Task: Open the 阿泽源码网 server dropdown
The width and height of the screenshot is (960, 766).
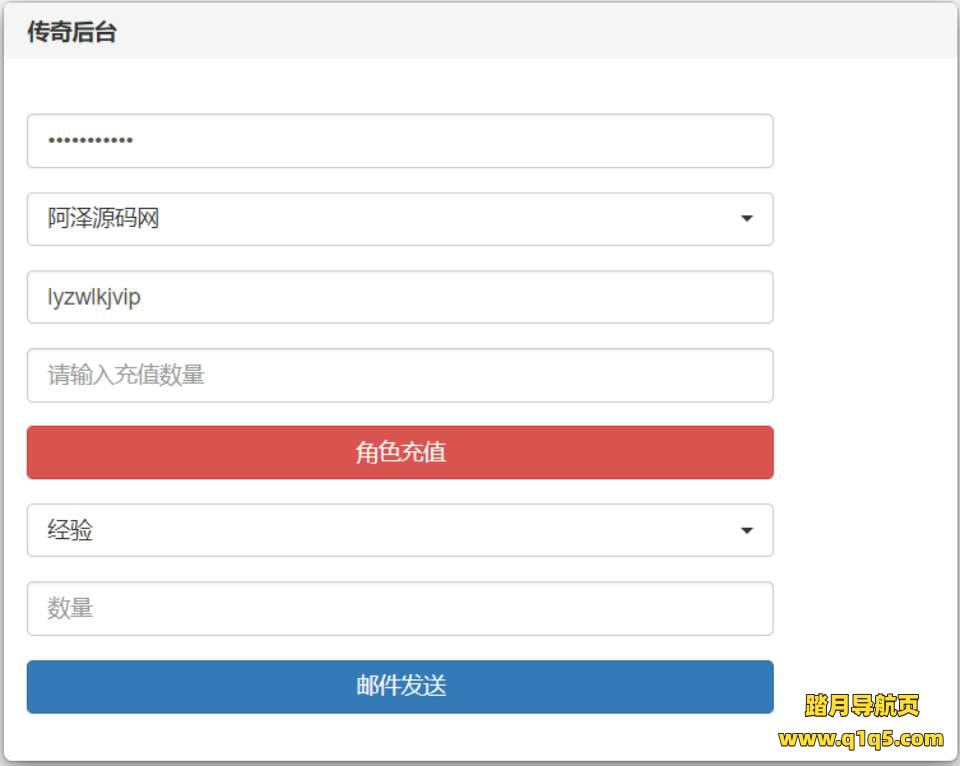Action: pyautogui.click(x=400, y=219)
